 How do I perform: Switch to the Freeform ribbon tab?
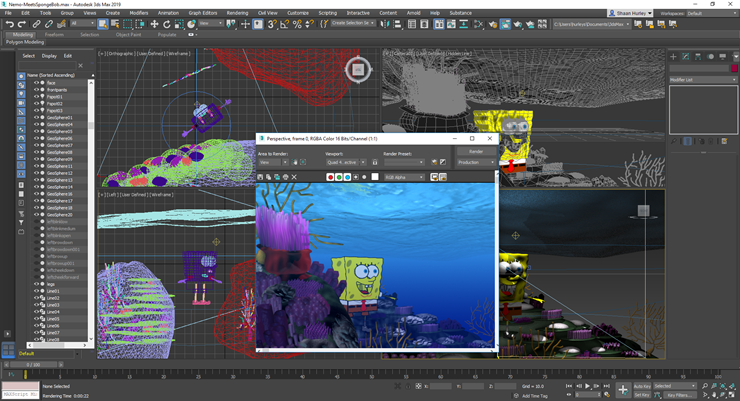click(54, 34)
